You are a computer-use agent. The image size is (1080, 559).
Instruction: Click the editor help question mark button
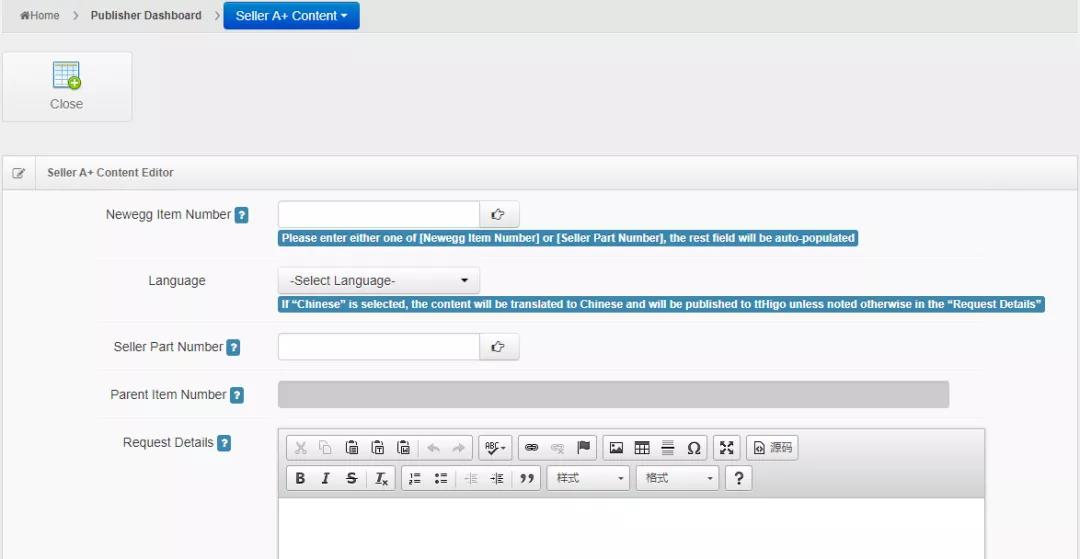[738, 478]
